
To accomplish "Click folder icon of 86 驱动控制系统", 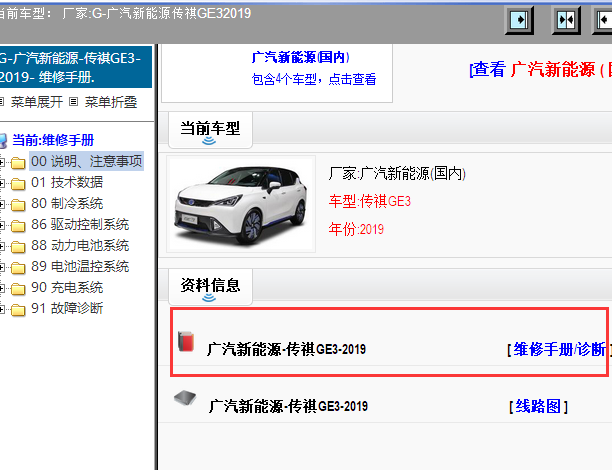I will point(18,225).
